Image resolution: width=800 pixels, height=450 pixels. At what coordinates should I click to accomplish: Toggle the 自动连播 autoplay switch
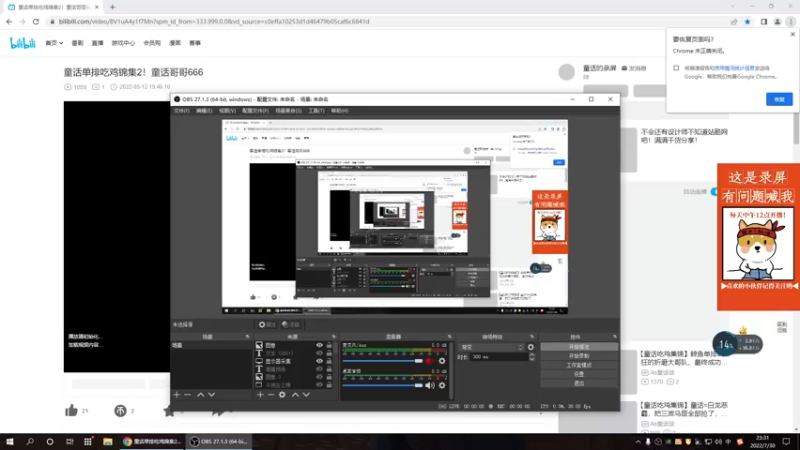[714, 191]
